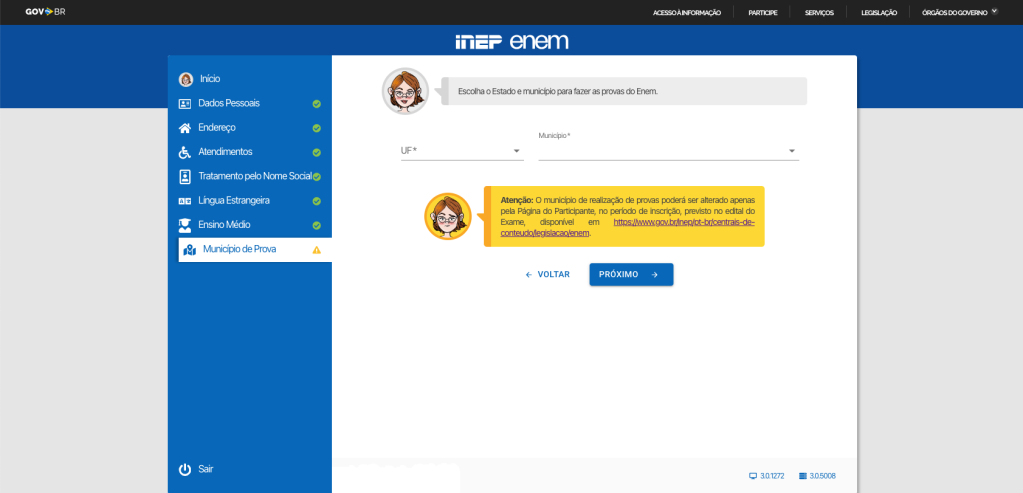Viewport: 1023px width, 493px height.
Task: Click the Município de Prova map icon
Action: pos(189,250)
